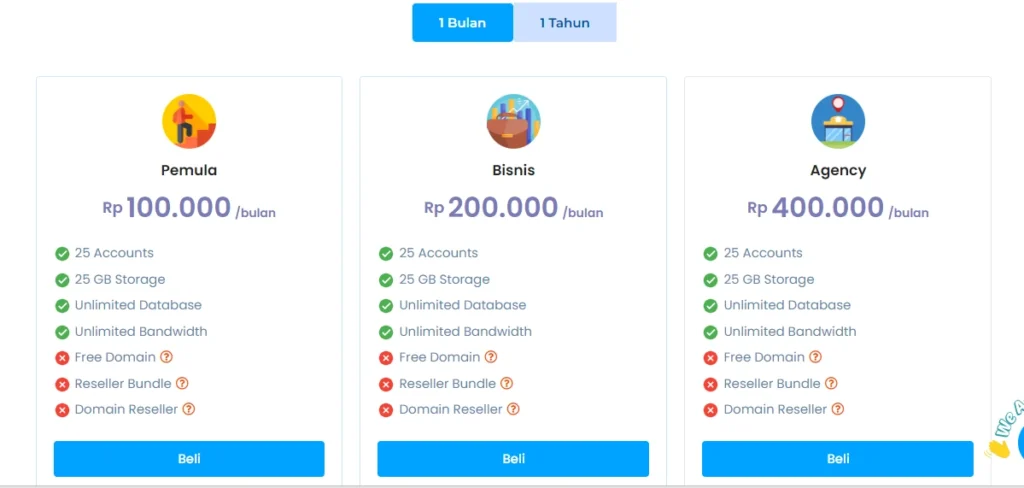Click the Reseller Bundle help icon in Pemula
Viewport: 1024px width, 488px height.
[x=182, y=383]
